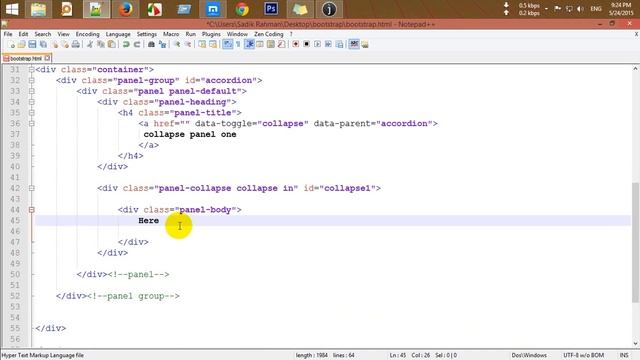Click the 'collapse panel one' text on line 37
Screen dimensions: 640x360
coord(190,134)
